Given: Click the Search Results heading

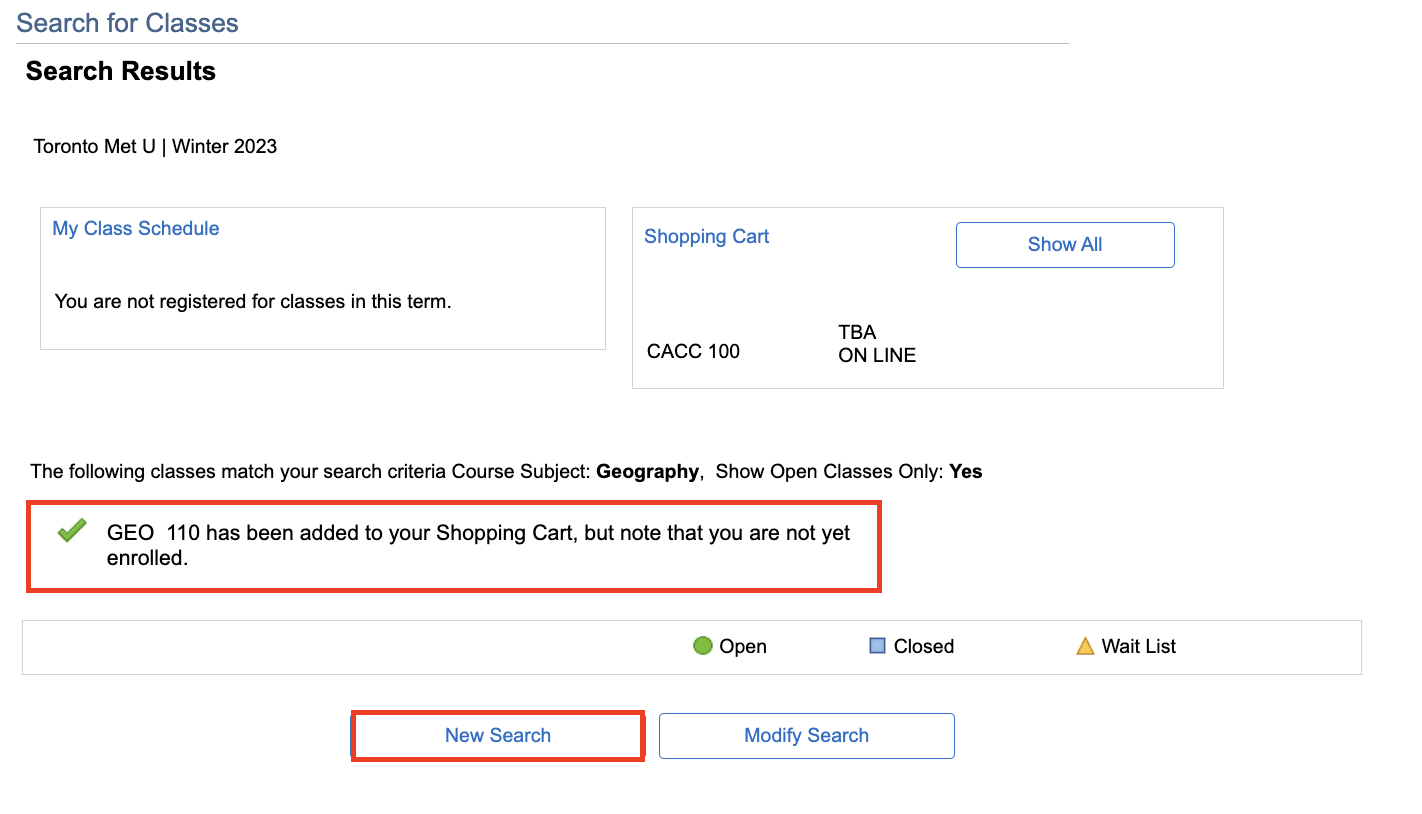Looking at the screenshot, I should pyautogui.click(x=120, y=71).
